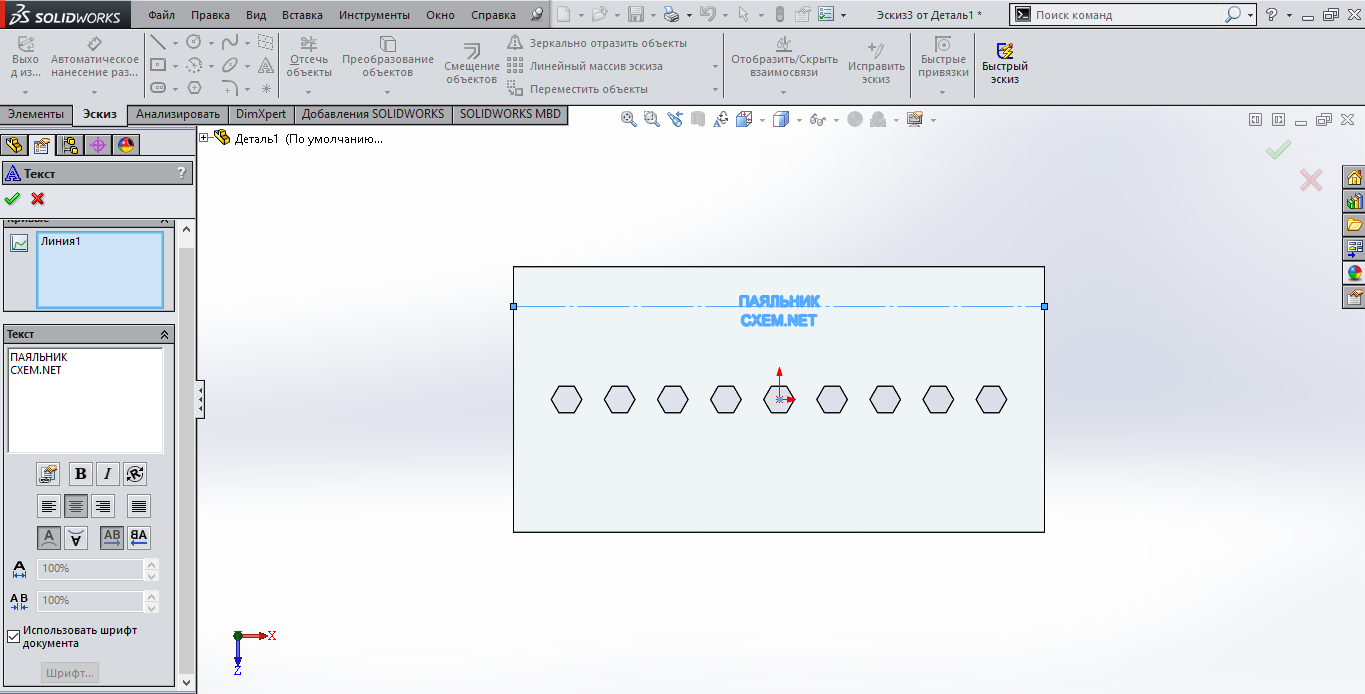1365x694 pixels.
Task: Select the Spline sketch tool
Action: 230,42
